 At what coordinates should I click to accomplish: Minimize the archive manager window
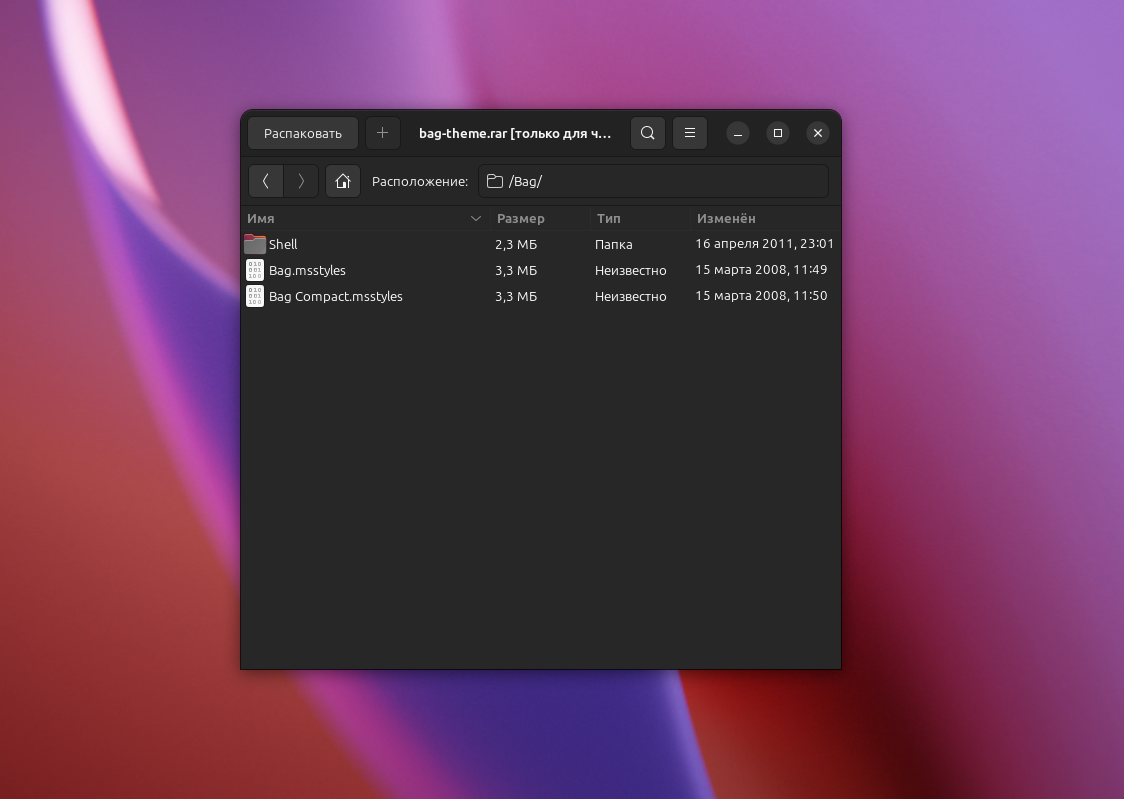click(x=738, y=133)
